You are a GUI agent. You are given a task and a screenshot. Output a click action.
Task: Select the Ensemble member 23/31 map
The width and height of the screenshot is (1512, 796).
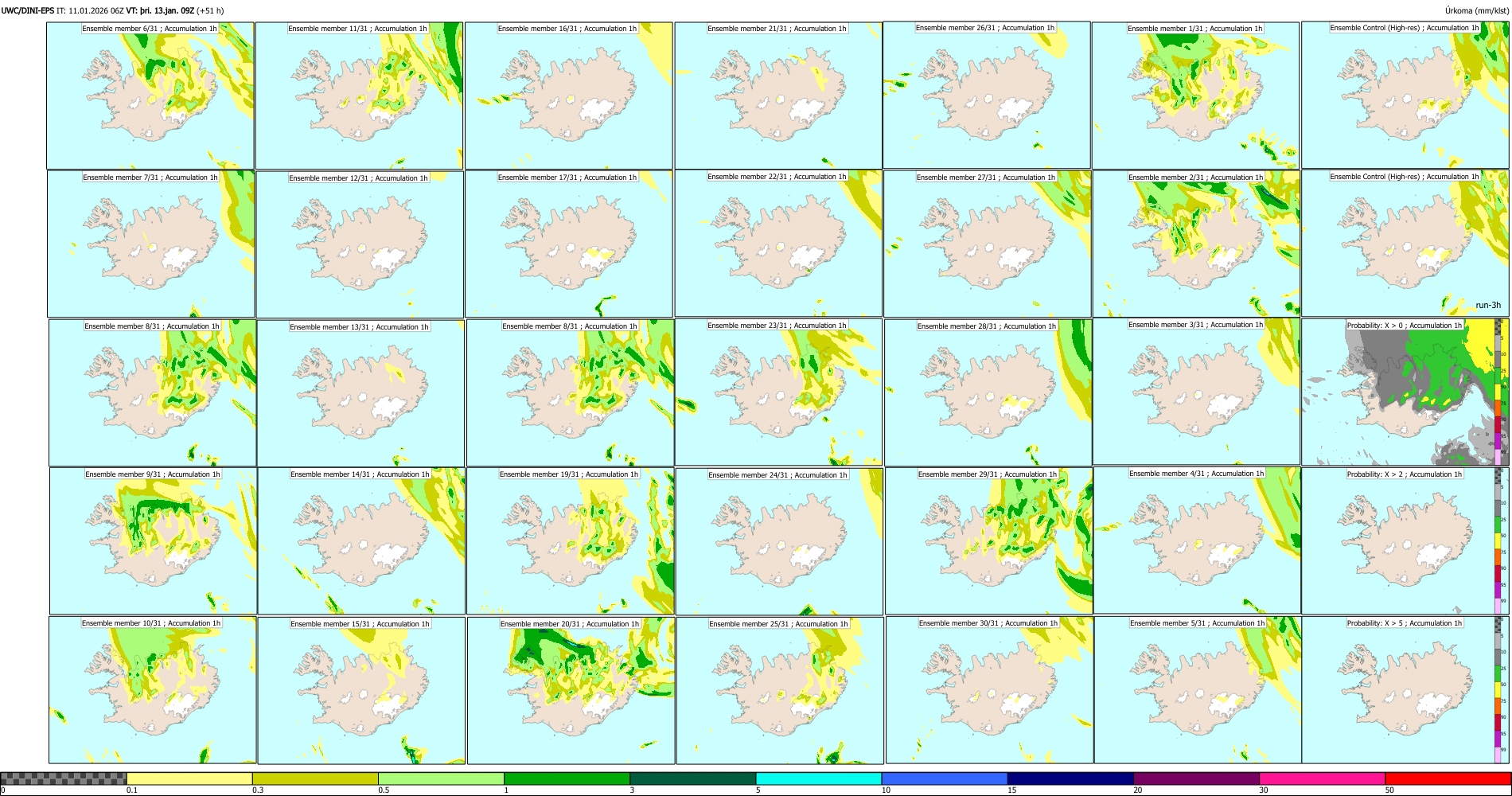pyautogui.click(x=778, y=392)
